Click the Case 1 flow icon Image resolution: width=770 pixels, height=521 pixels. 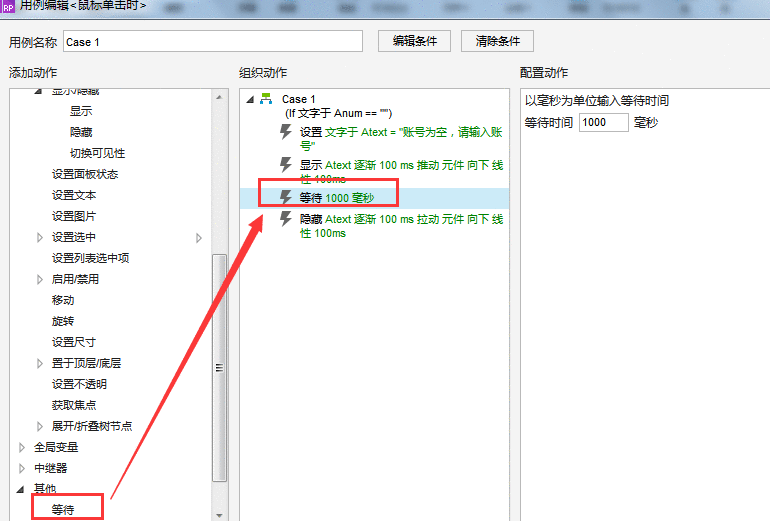tap(266, 99)
